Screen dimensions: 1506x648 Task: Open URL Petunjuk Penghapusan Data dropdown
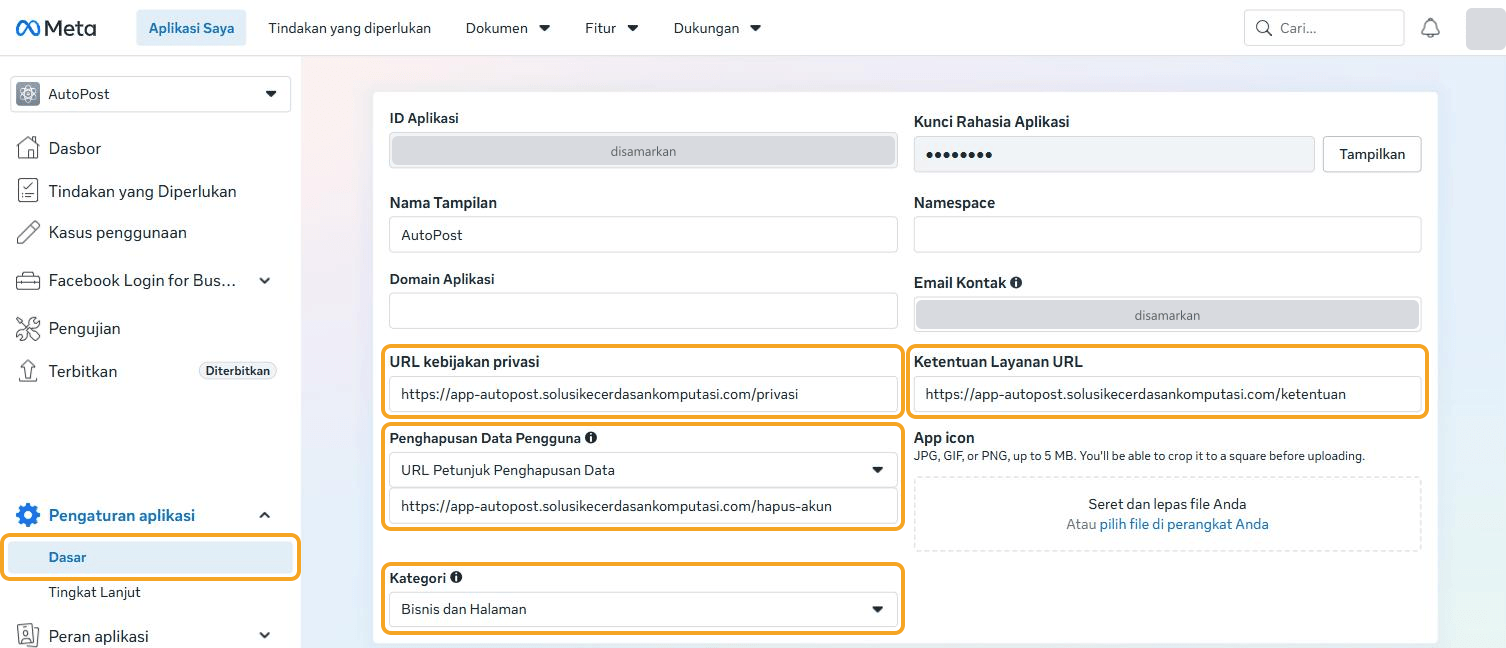coord(643,470)
